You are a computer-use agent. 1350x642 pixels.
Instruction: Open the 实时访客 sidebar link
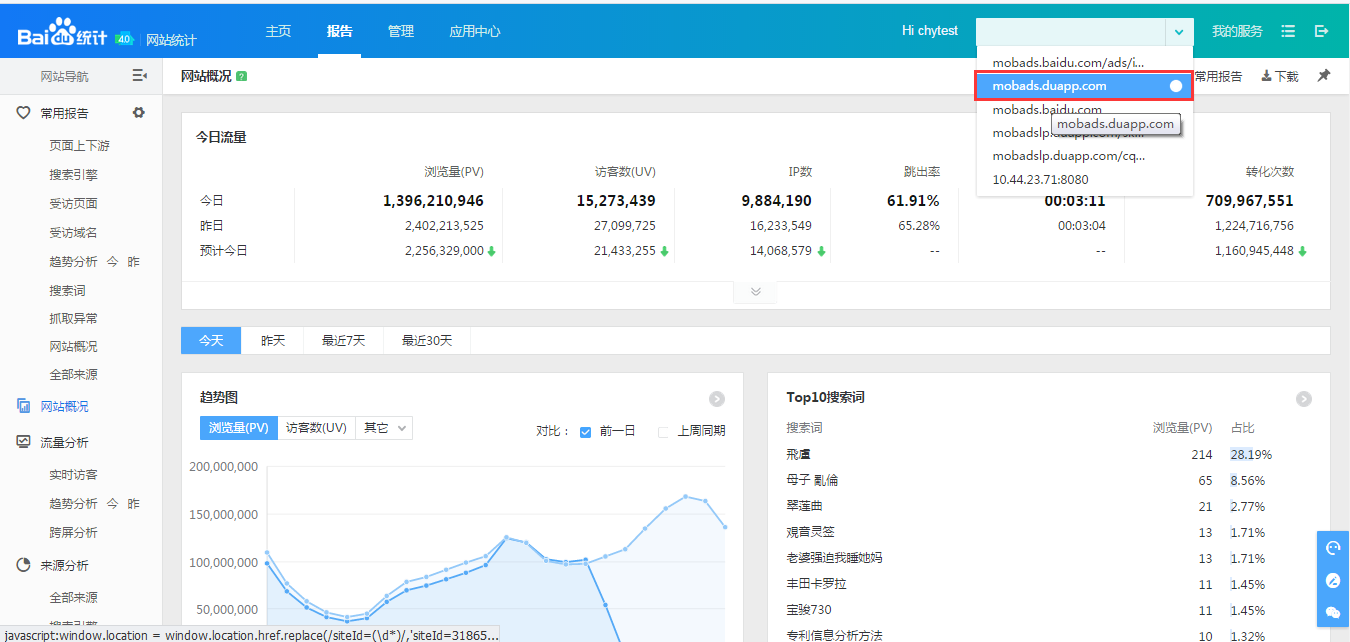pos(74,475)
